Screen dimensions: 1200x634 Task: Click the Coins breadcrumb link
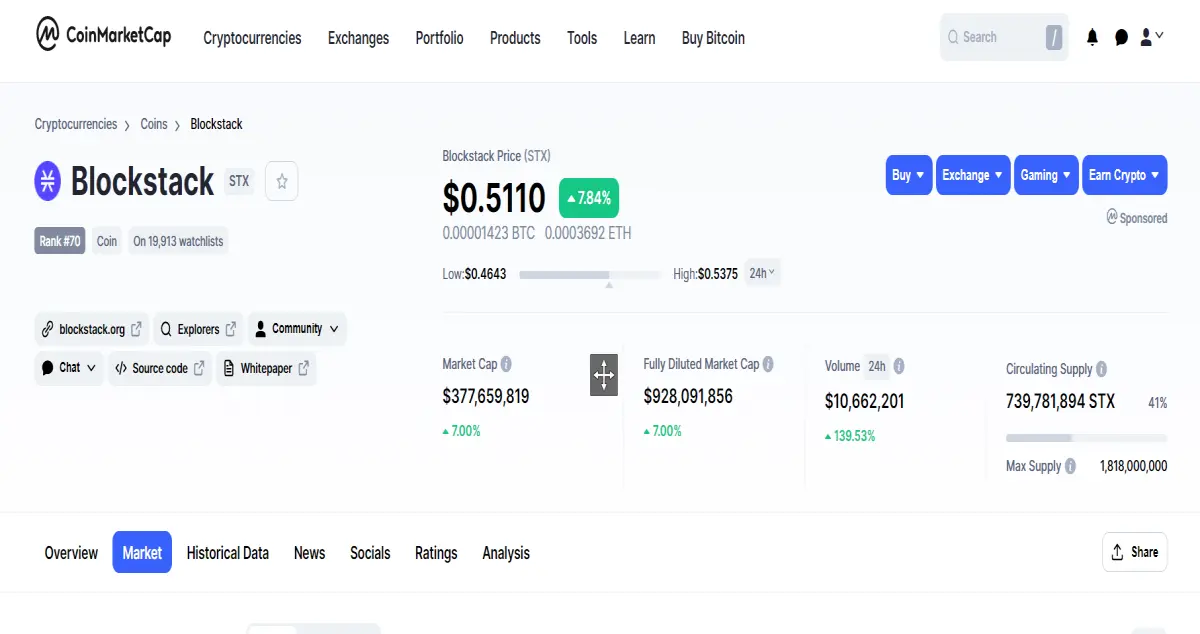pos(154,124)
